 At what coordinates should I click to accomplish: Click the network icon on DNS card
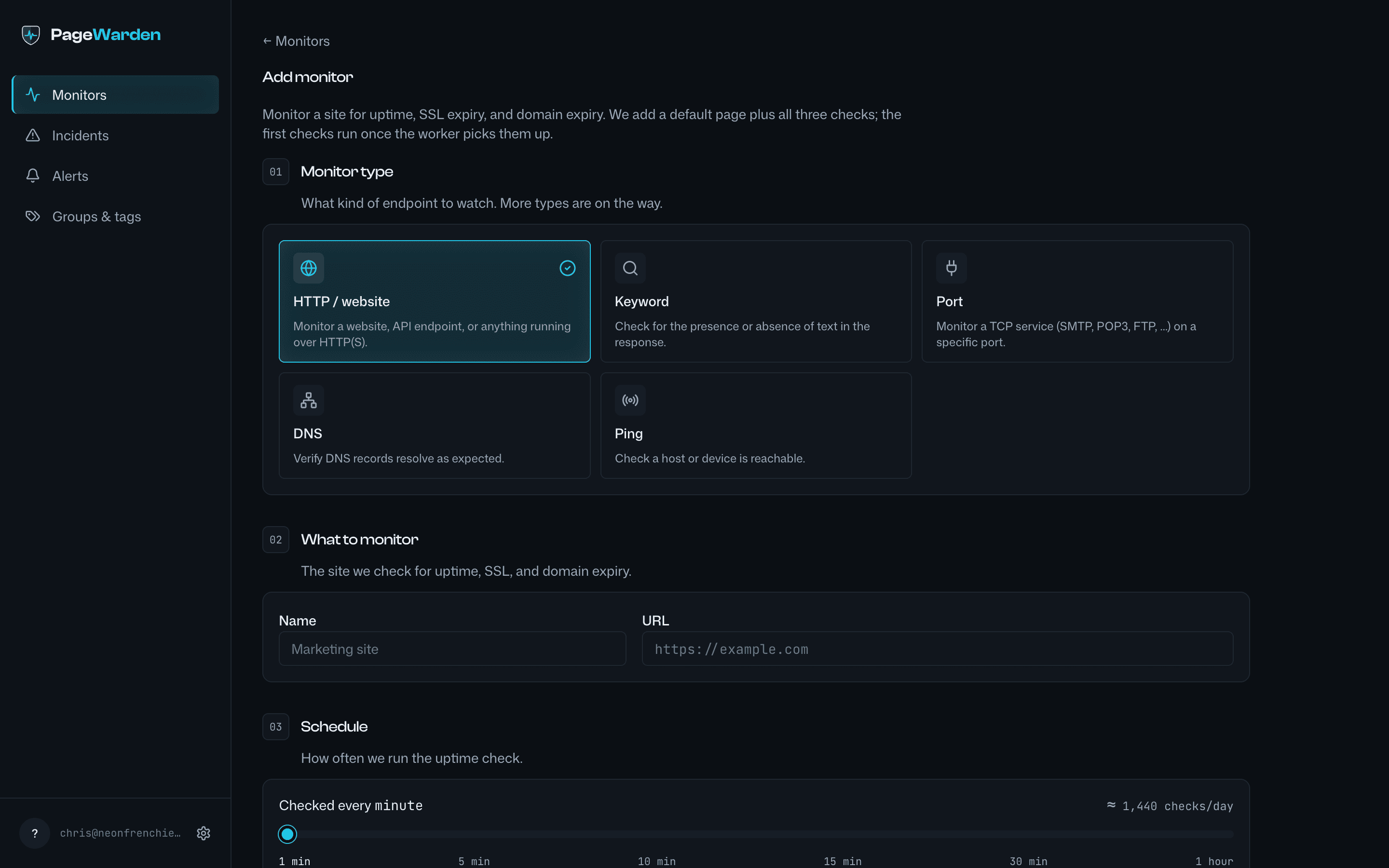tap(309, 400)
